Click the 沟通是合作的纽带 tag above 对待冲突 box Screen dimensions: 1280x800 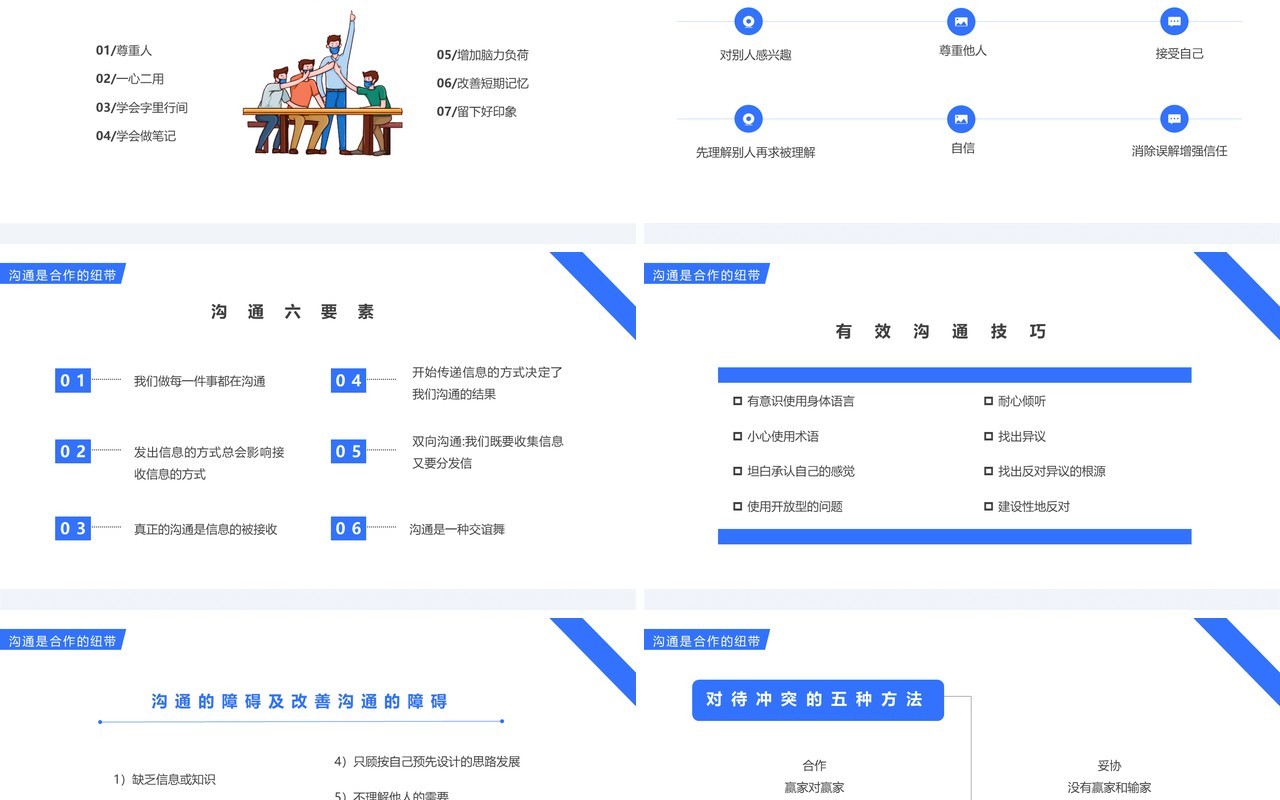pos(706,641)
